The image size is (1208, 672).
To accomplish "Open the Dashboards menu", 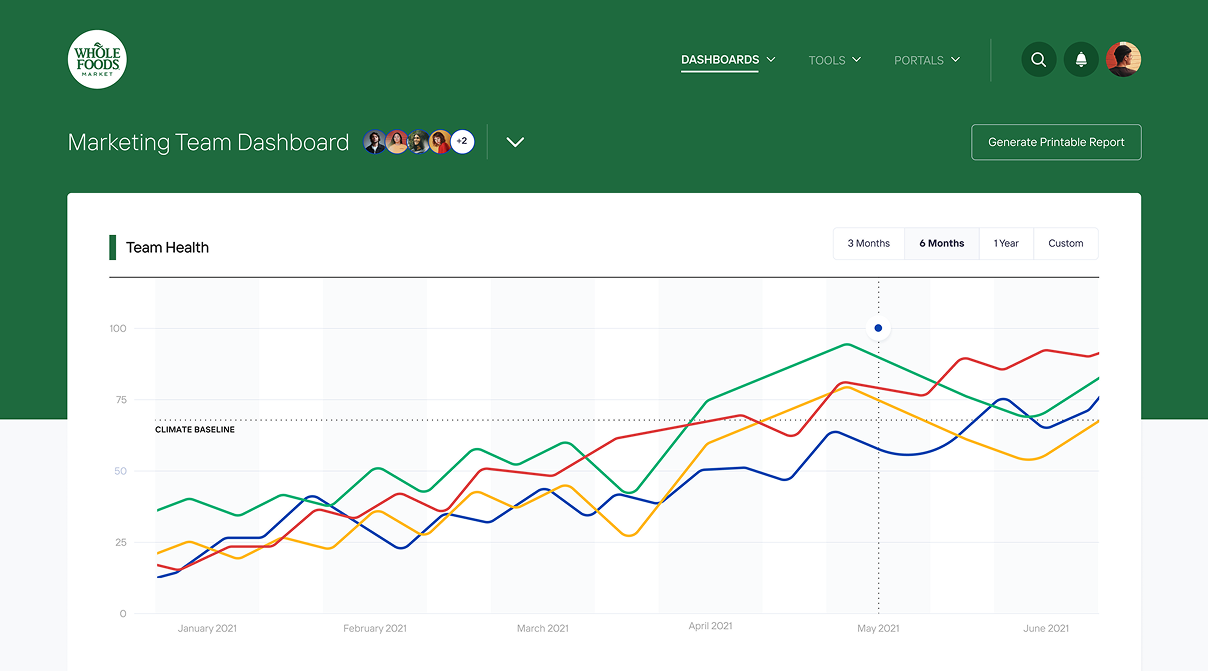I will (x=727, y=60).
